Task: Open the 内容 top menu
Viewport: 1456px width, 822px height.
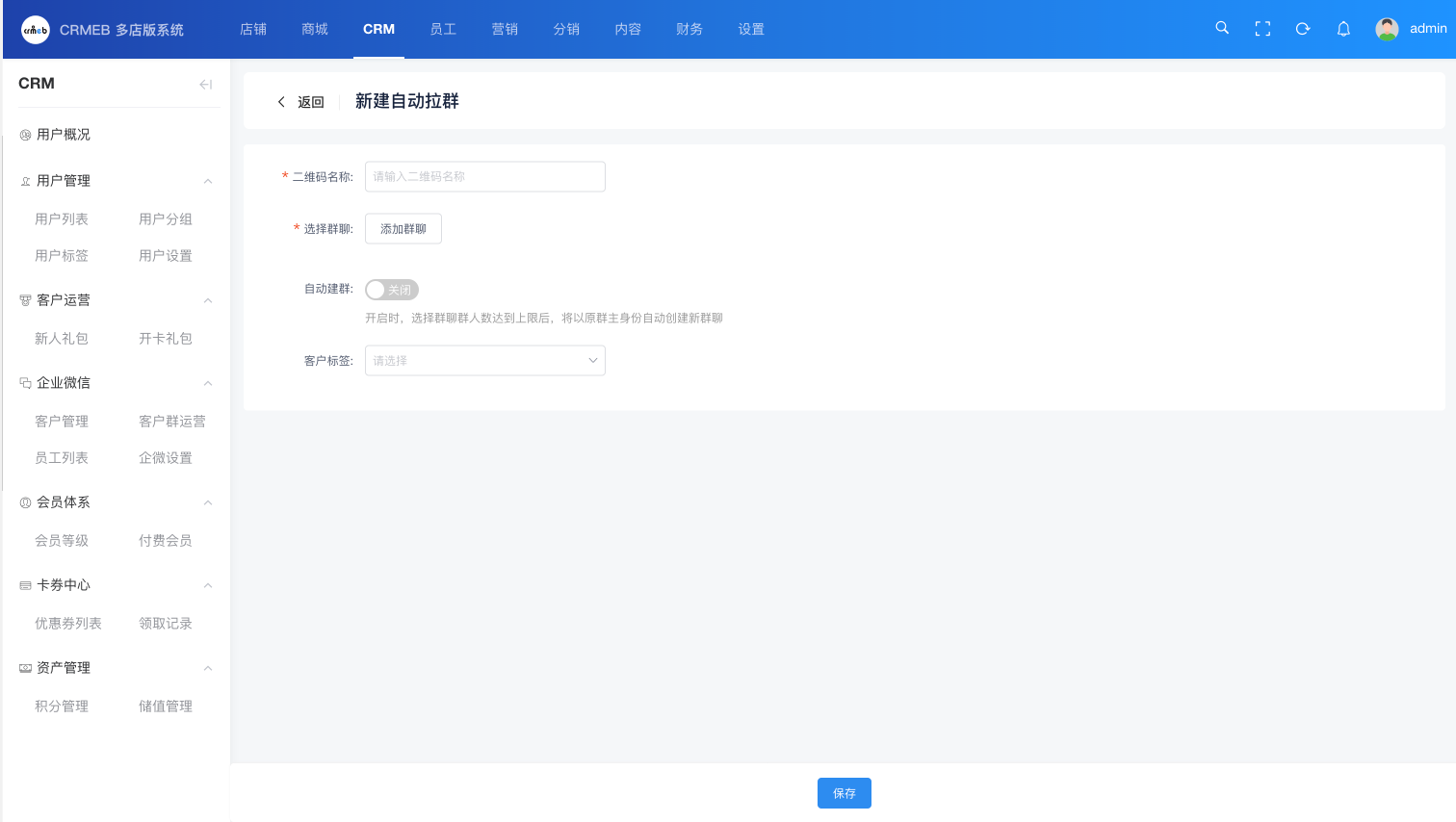Action: [628, 29]
